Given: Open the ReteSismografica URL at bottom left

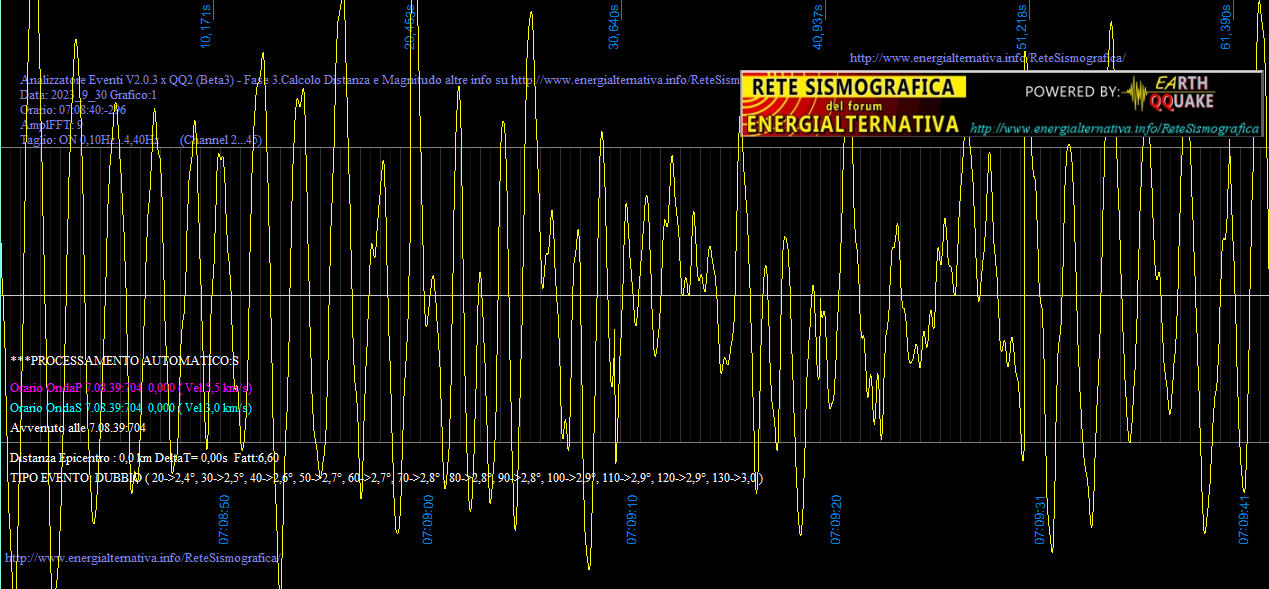Looking at the screenshot, I should 141,557.
